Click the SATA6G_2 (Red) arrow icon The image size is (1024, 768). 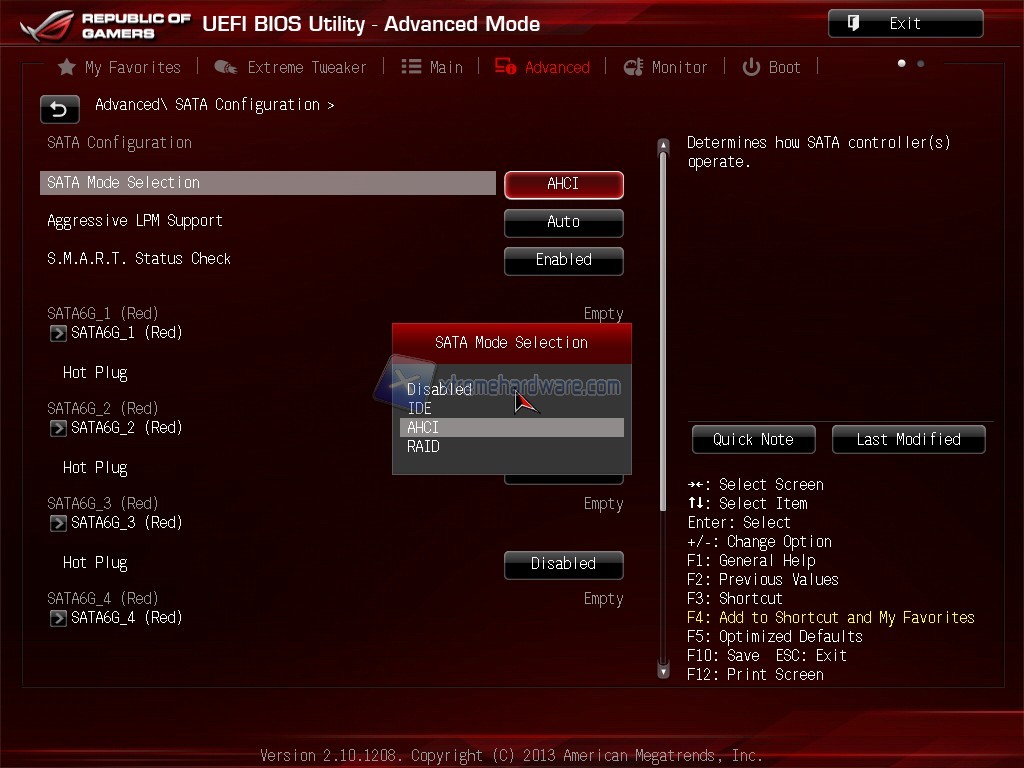(x=58, y=428)
